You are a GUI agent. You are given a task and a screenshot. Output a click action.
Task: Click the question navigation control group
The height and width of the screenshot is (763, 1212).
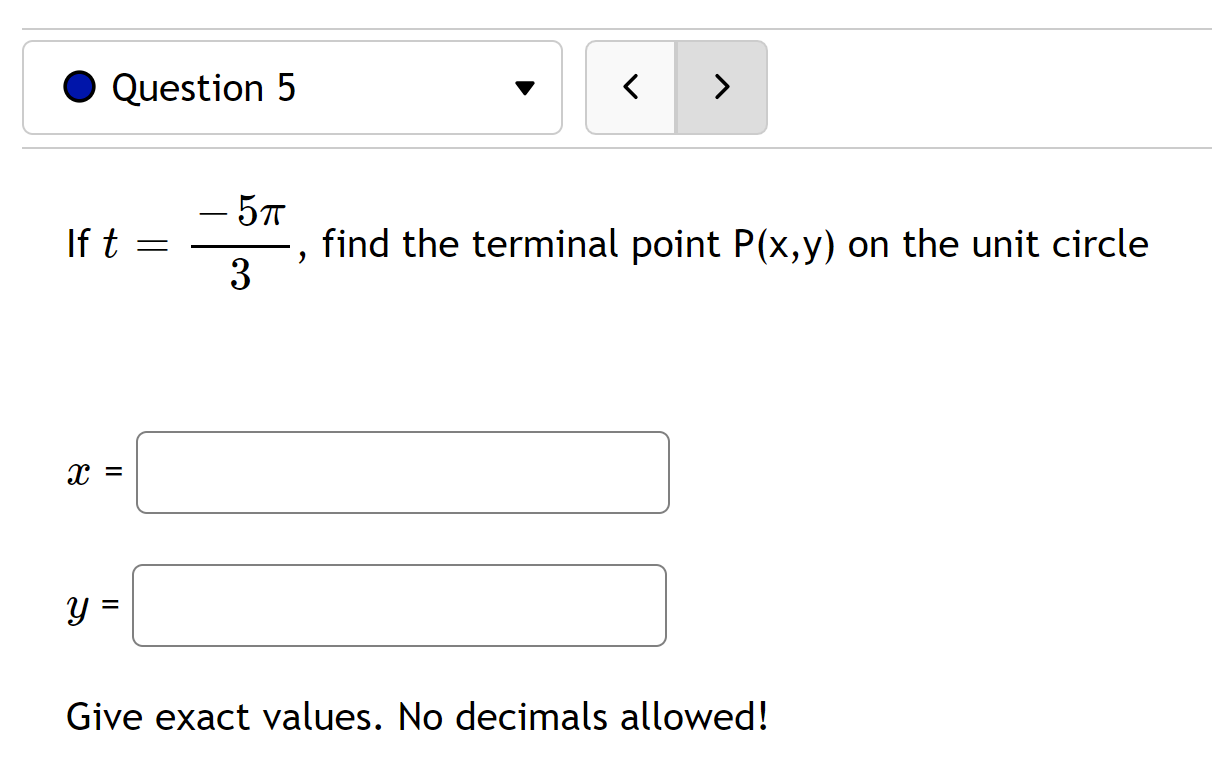(676, 88)
